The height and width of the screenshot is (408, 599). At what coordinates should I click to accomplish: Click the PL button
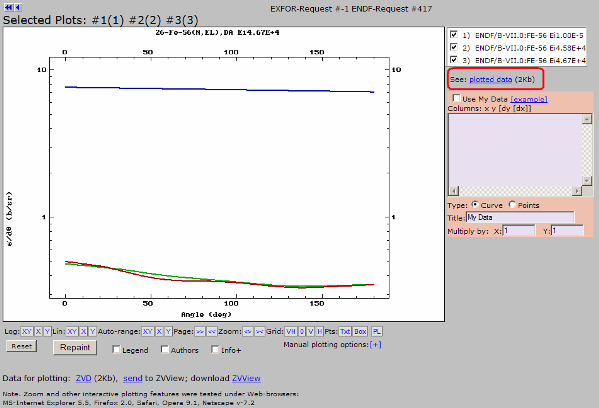click(376, 332)
